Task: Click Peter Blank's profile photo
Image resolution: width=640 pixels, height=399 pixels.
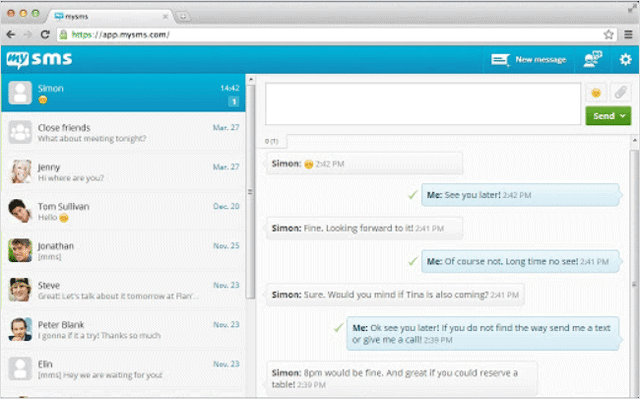Action: pos(20,329)
